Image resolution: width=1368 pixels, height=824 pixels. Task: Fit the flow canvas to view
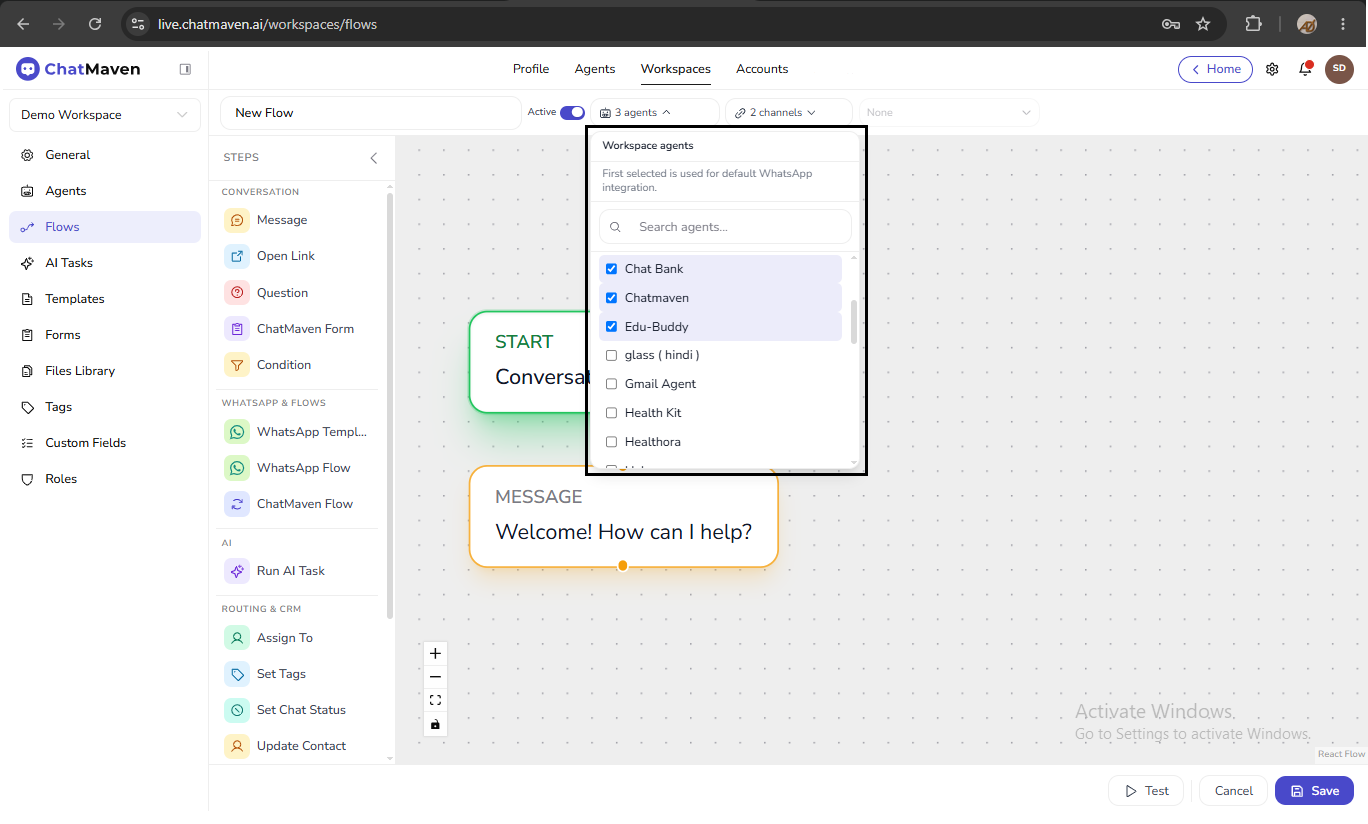[x=435, y=700]
